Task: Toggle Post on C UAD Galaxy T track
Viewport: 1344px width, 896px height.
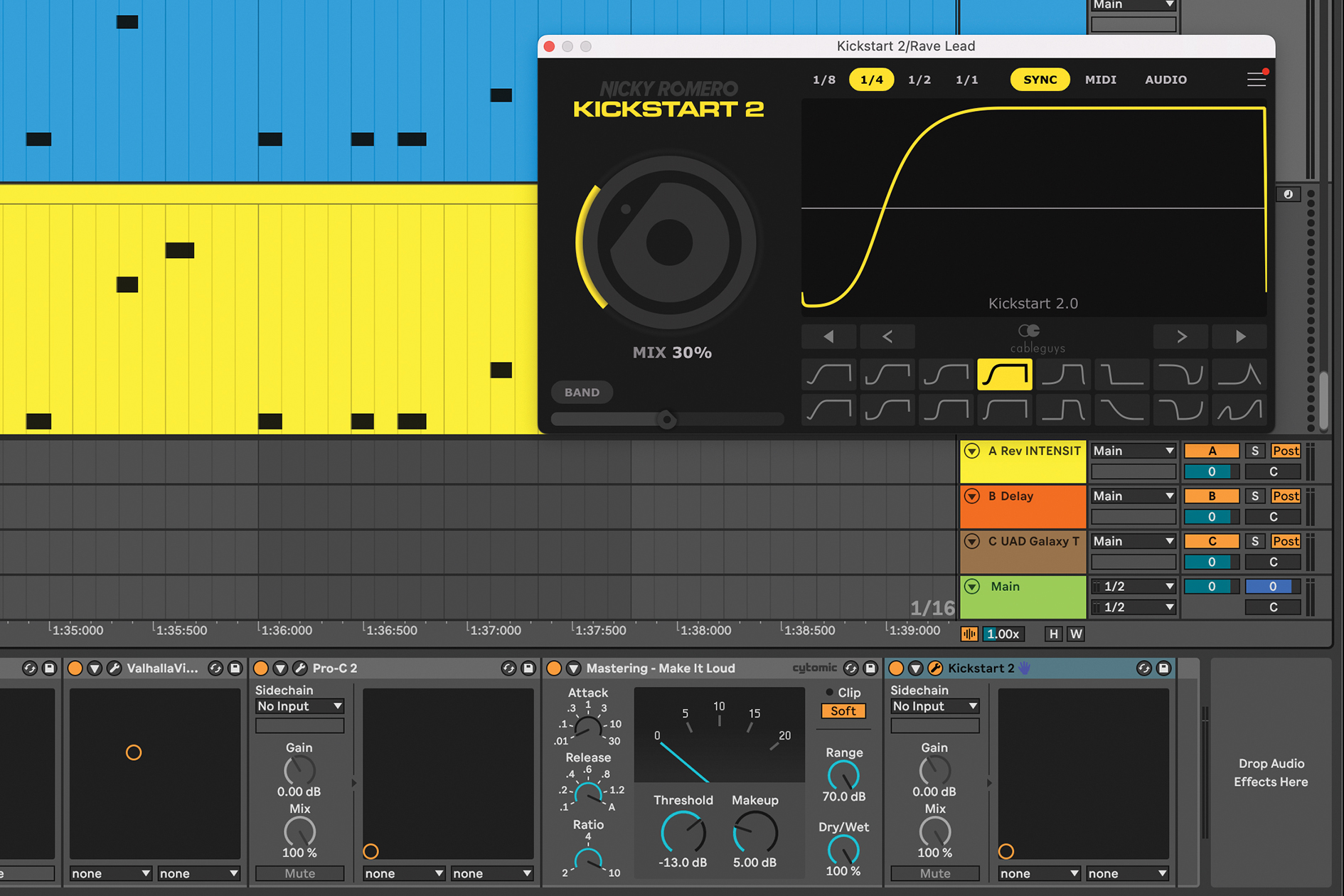Action: [1286, 541]
